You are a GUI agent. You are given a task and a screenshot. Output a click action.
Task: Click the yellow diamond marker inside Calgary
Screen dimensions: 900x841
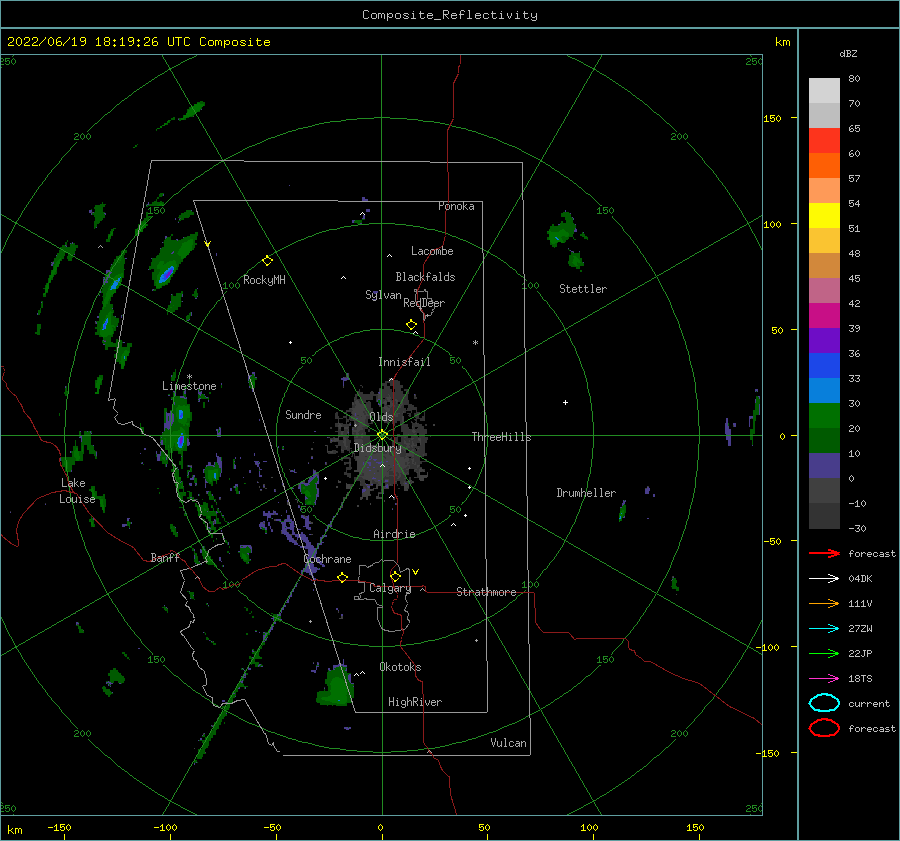(x=395, y=576)
